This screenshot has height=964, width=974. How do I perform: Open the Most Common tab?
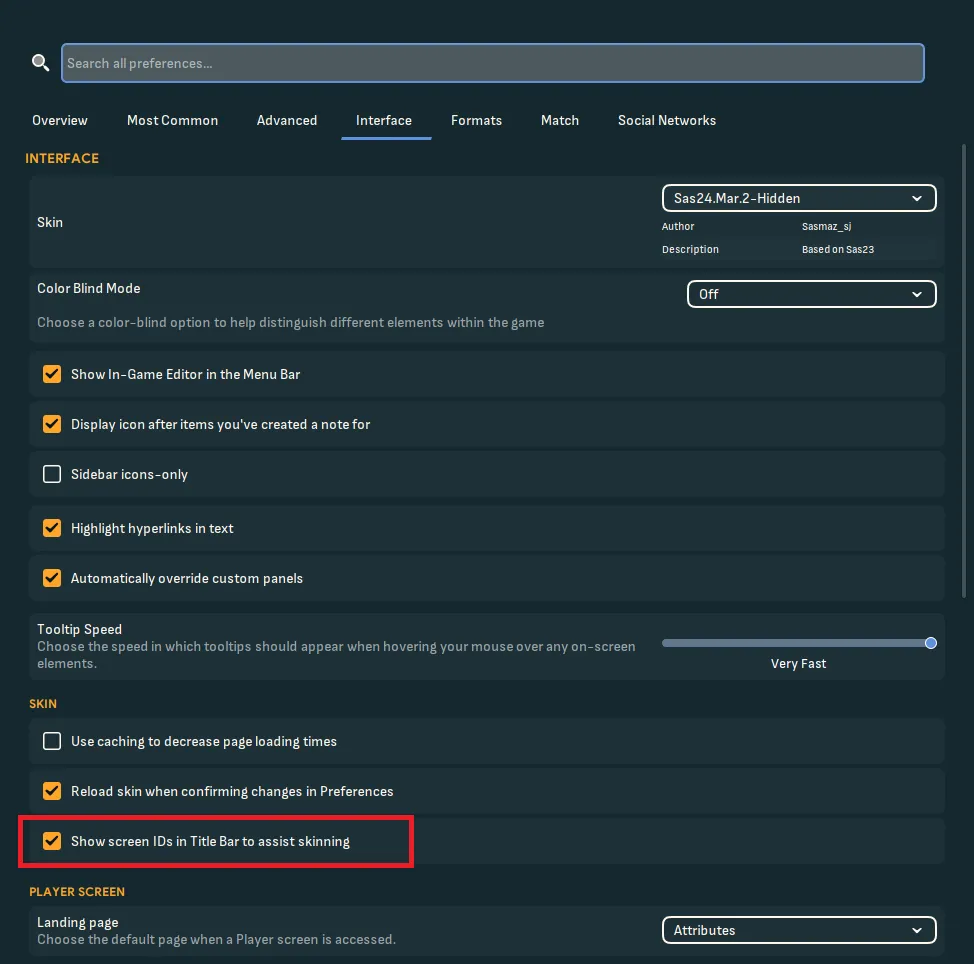[172, 120]
